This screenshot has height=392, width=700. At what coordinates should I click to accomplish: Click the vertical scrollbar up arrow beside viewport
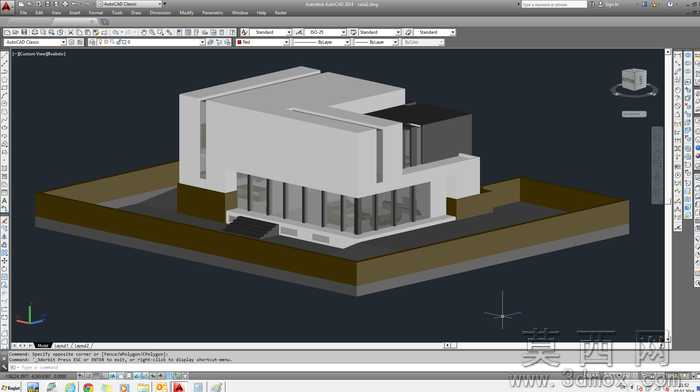tap(668, 52)
